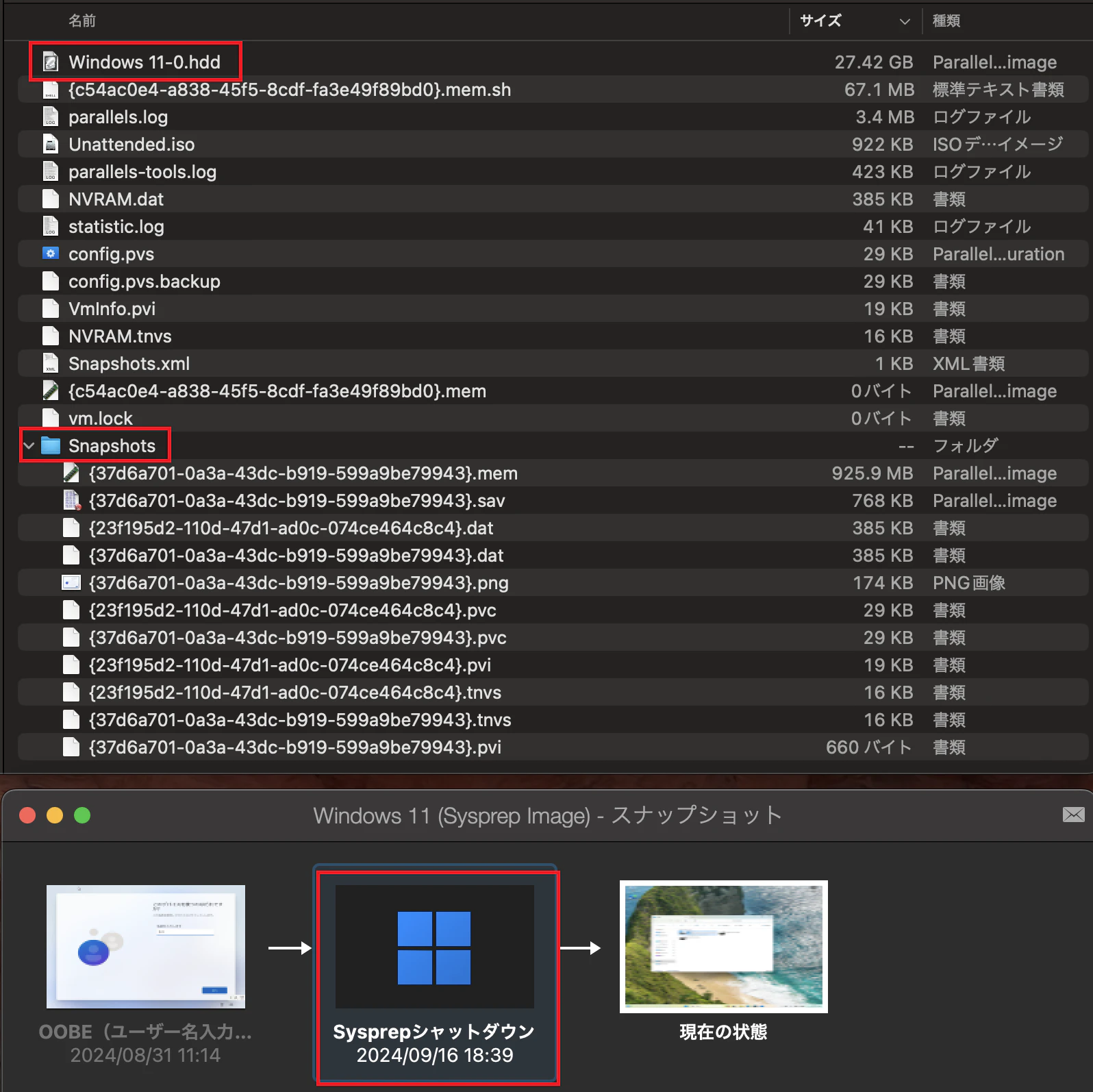1093x1092 pixels.
Task: Select the OOBE snapshot thumbnail
Action: [x=146, y=947]
